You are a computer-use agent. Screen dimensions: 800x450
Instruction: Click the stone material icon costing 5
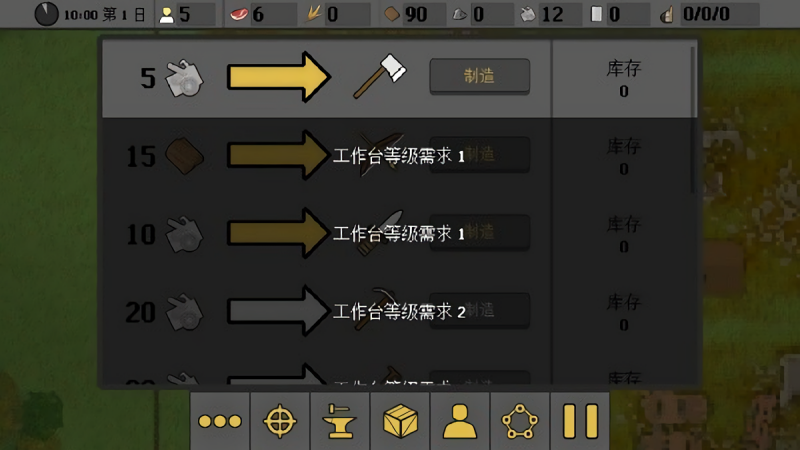[184, 79]
